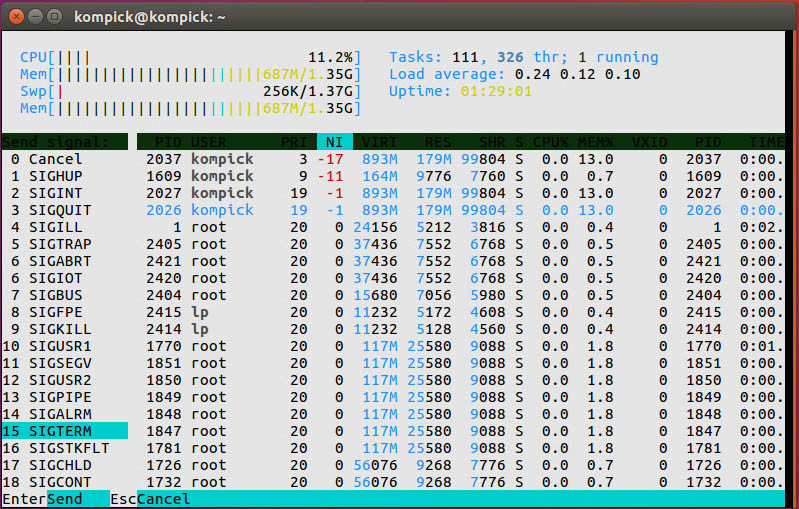The width and height of the screenshot is (799, 509).
Task: Close the terminal window
Action: 16,17
